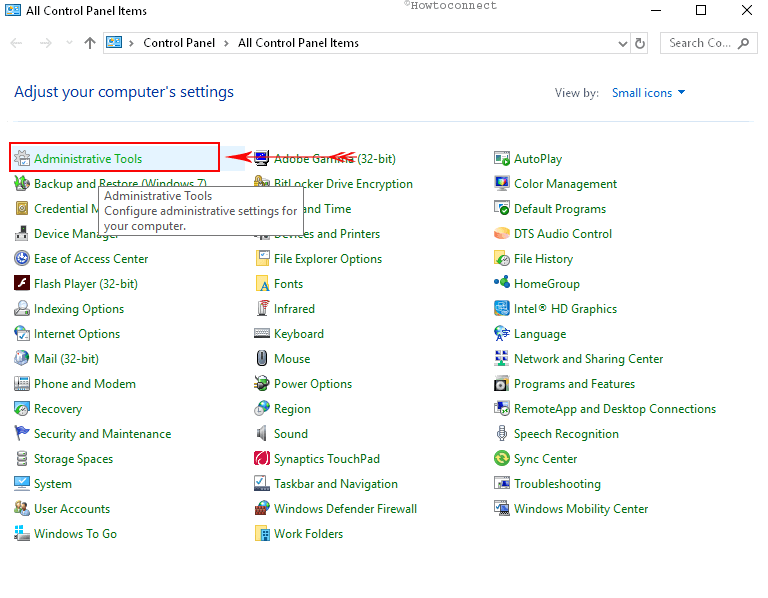Image resolution: width=768 pixels, height=598 pixels.
Task: Open the Administrative Tools icon
Action: coord(22,159)
